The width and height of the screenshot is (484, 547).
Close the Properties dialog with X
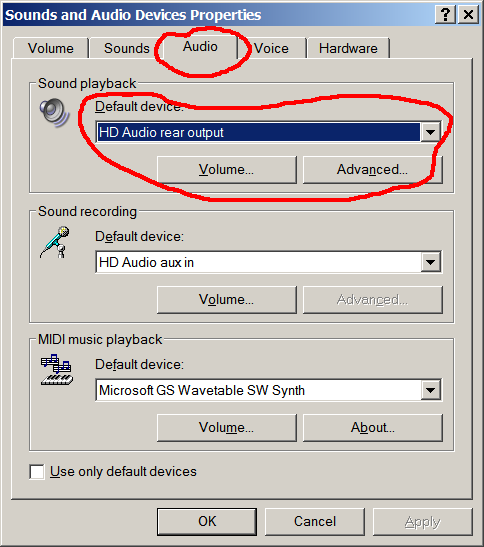coord(468,15)
